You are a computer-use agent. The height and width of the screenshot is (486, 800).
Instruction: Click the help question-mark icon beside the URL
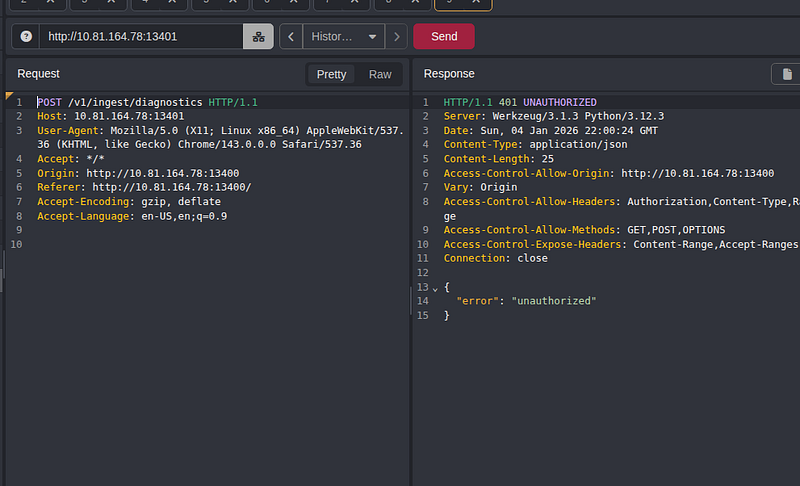26,37
